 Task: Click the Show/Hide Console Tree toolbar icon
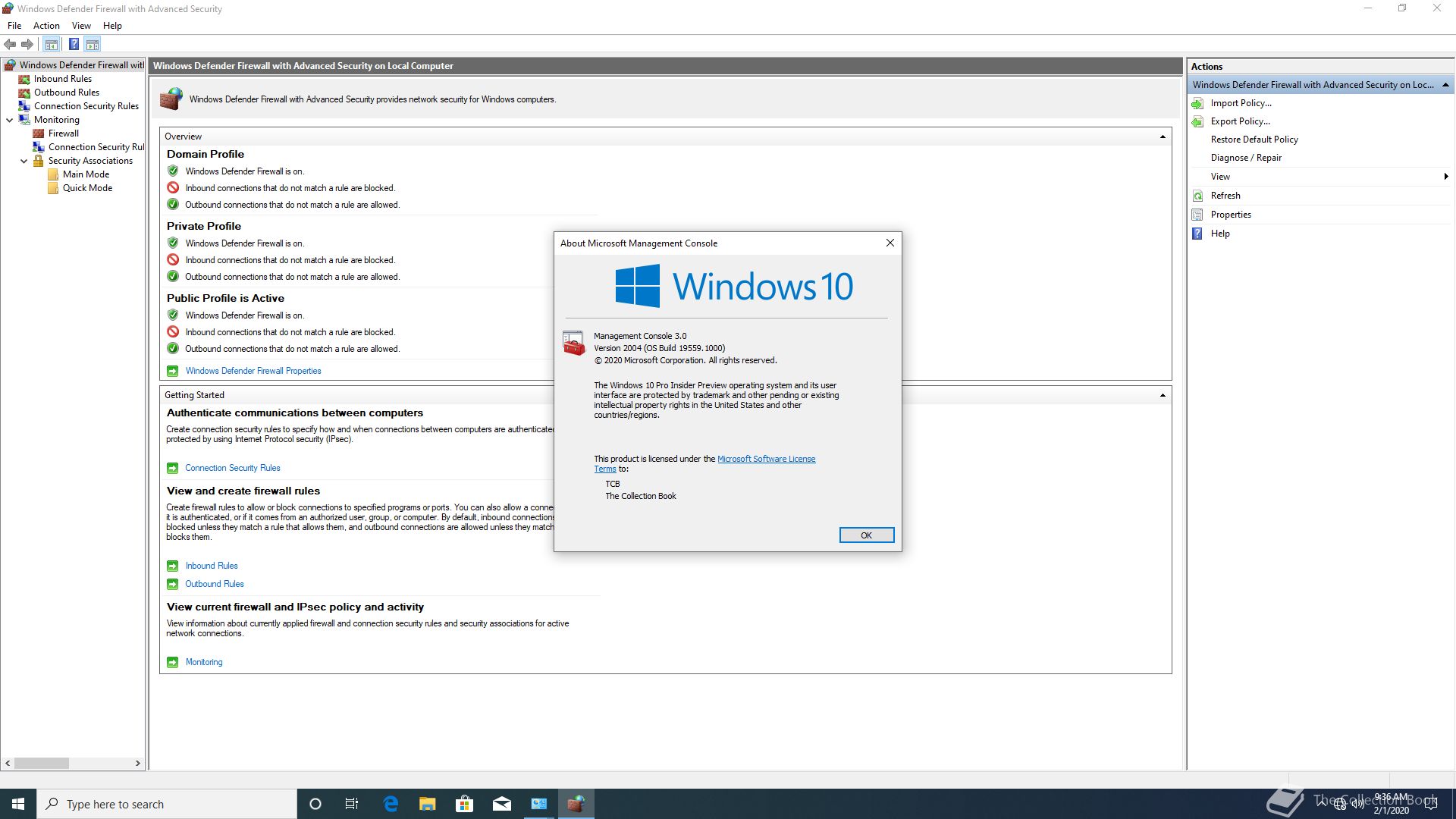(51, 44)
